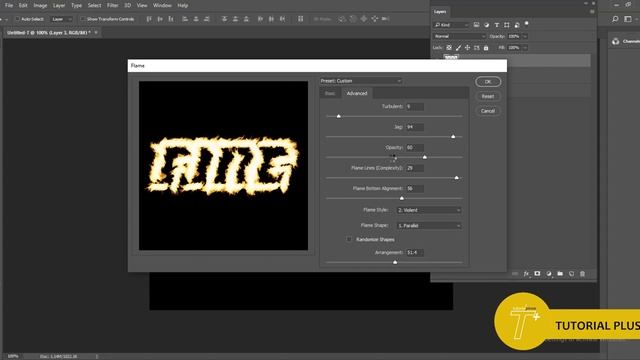The image size is (640, 360).
Task: Click Reset in the Flame dialog
Action: pyautogui.click(x=488, y=96)
